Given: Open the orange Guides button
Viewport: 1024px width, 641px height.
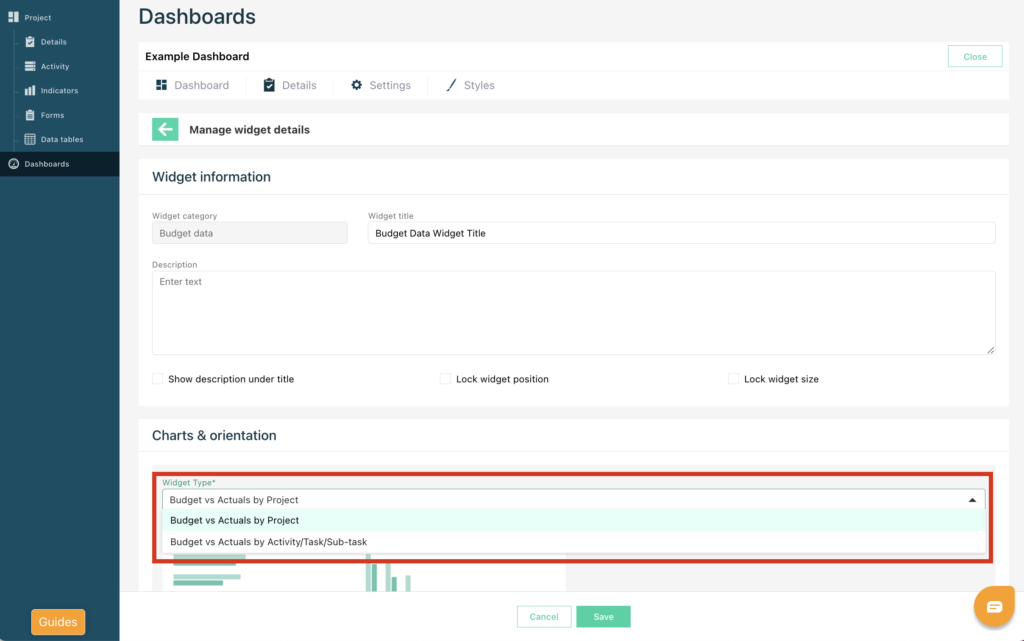Looking at the screenshot, I should [57, 621].
